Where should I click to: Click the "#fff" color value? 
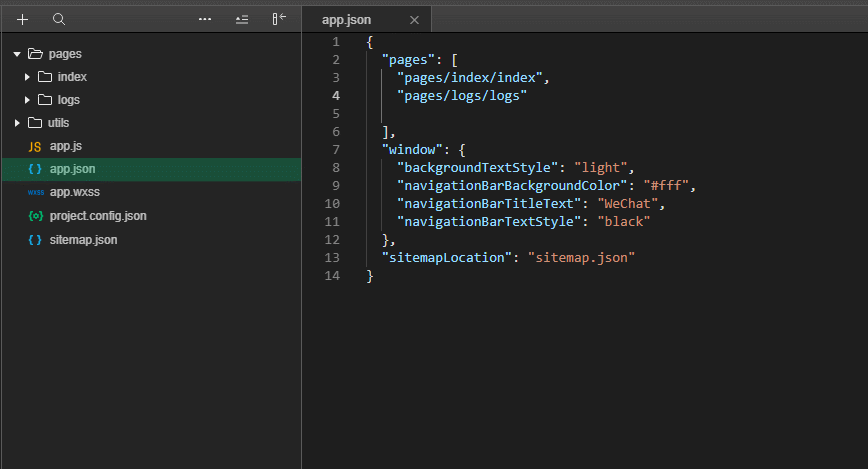point(666,185)
